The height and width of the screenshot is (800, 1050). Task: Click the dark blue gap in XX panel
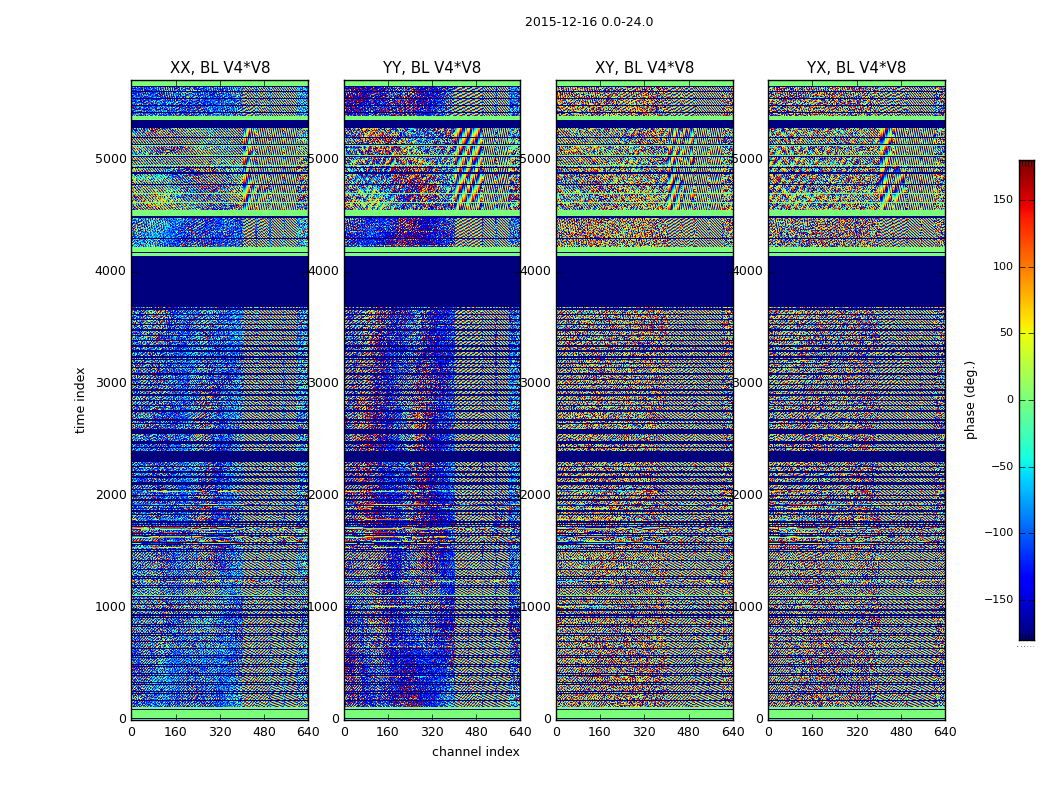[x=220, y=281]
